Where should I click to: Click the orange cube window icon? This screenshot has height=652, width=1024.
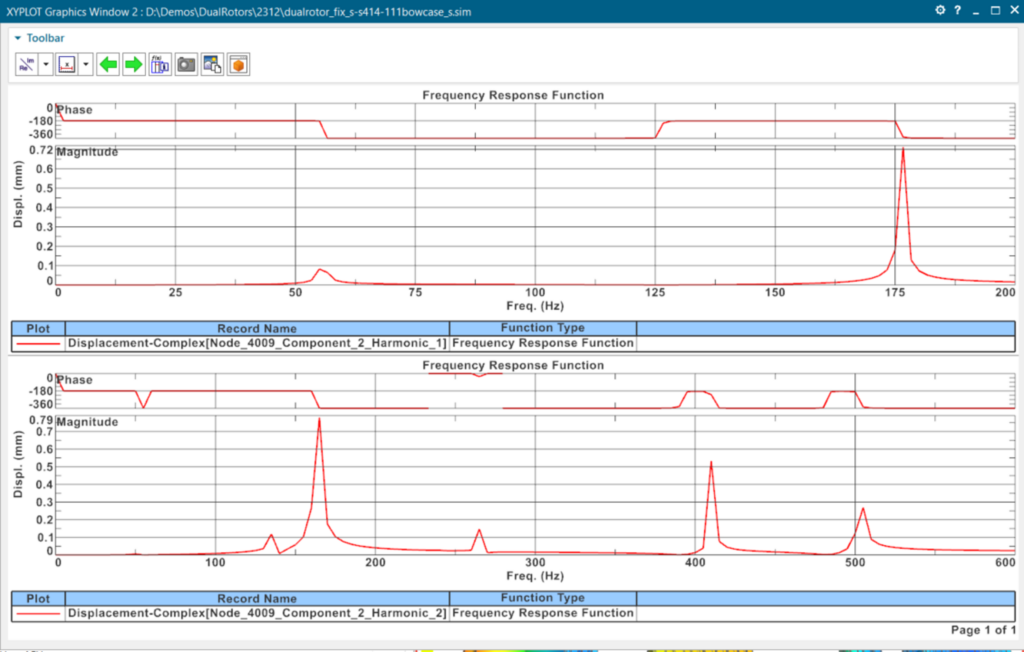238,65
